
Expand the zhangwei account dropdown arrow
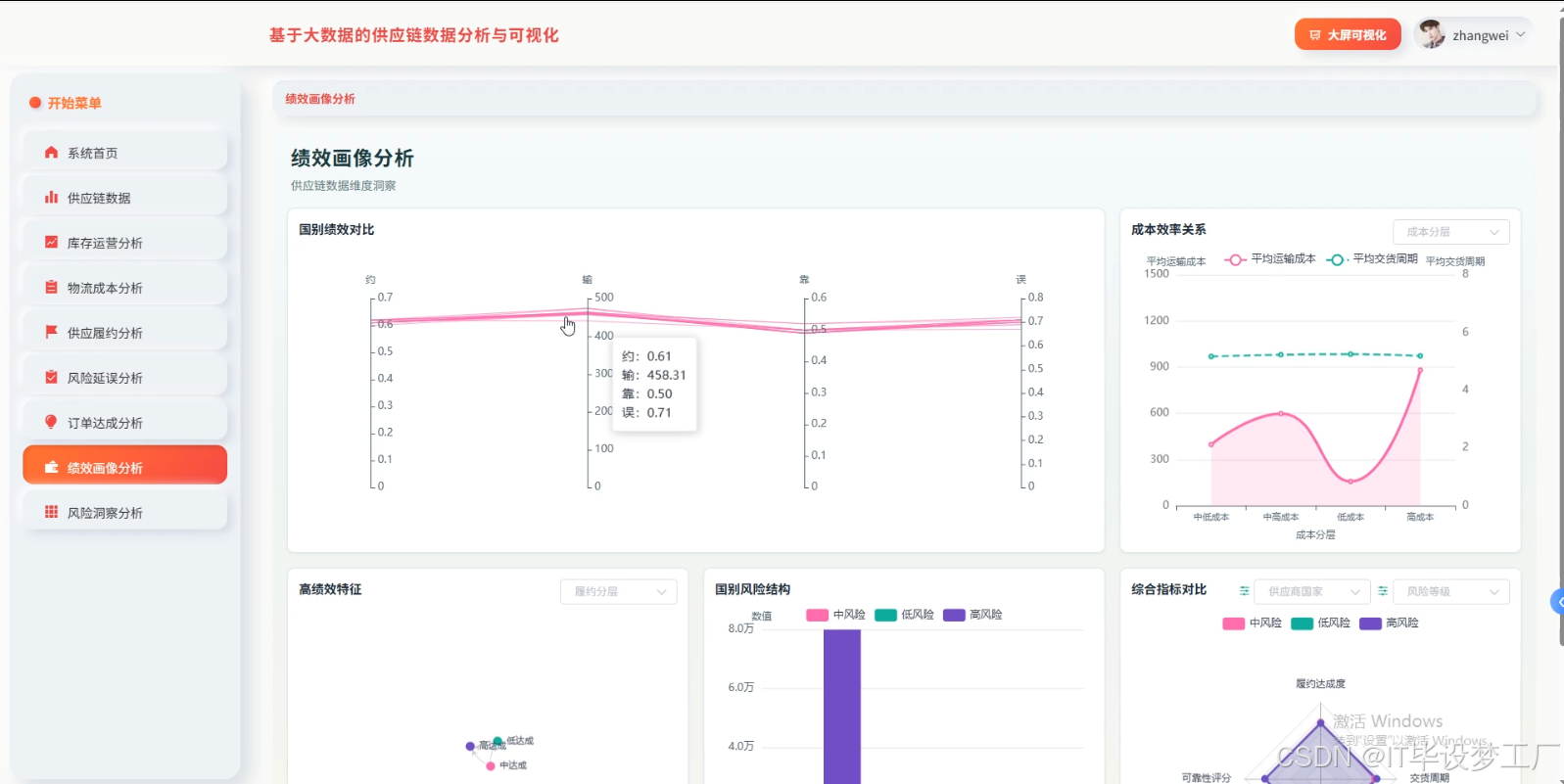(1521, 34)
